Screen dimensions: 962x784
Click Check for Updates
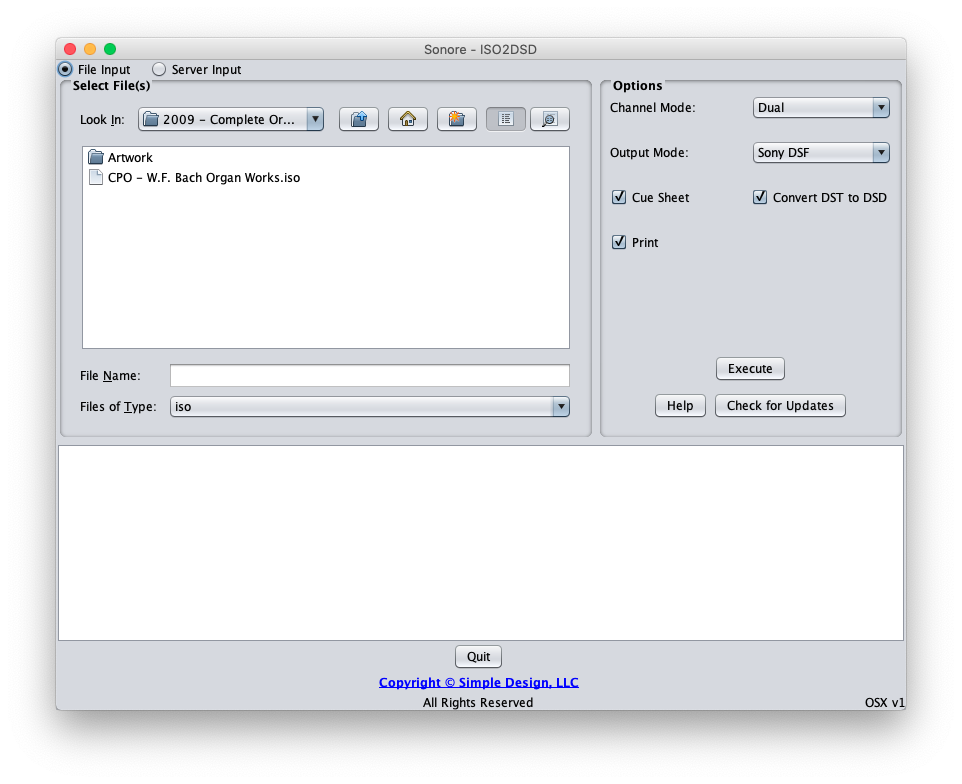pos(780,405)
